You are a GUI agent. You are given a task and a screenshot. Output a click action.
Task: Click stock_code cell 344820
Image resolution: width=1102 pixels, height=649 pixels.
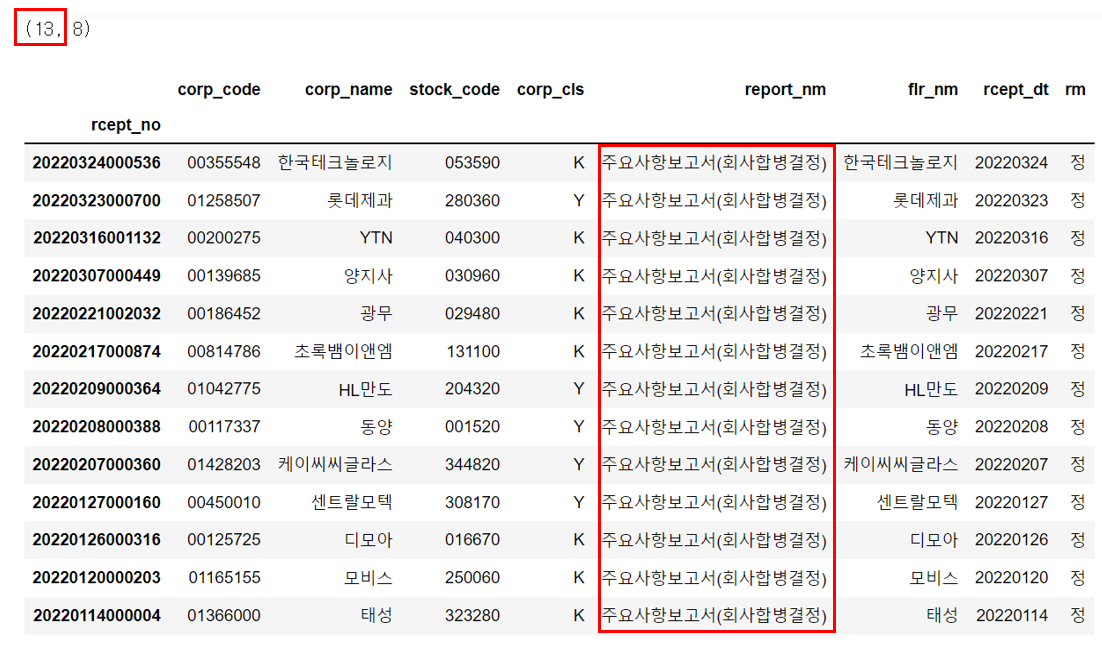point(472,465)
